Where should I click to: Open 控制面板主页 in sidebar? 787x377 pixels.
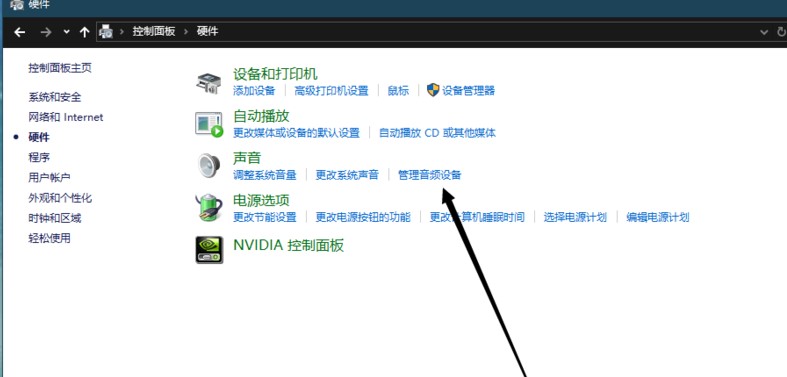click(60, 68)
